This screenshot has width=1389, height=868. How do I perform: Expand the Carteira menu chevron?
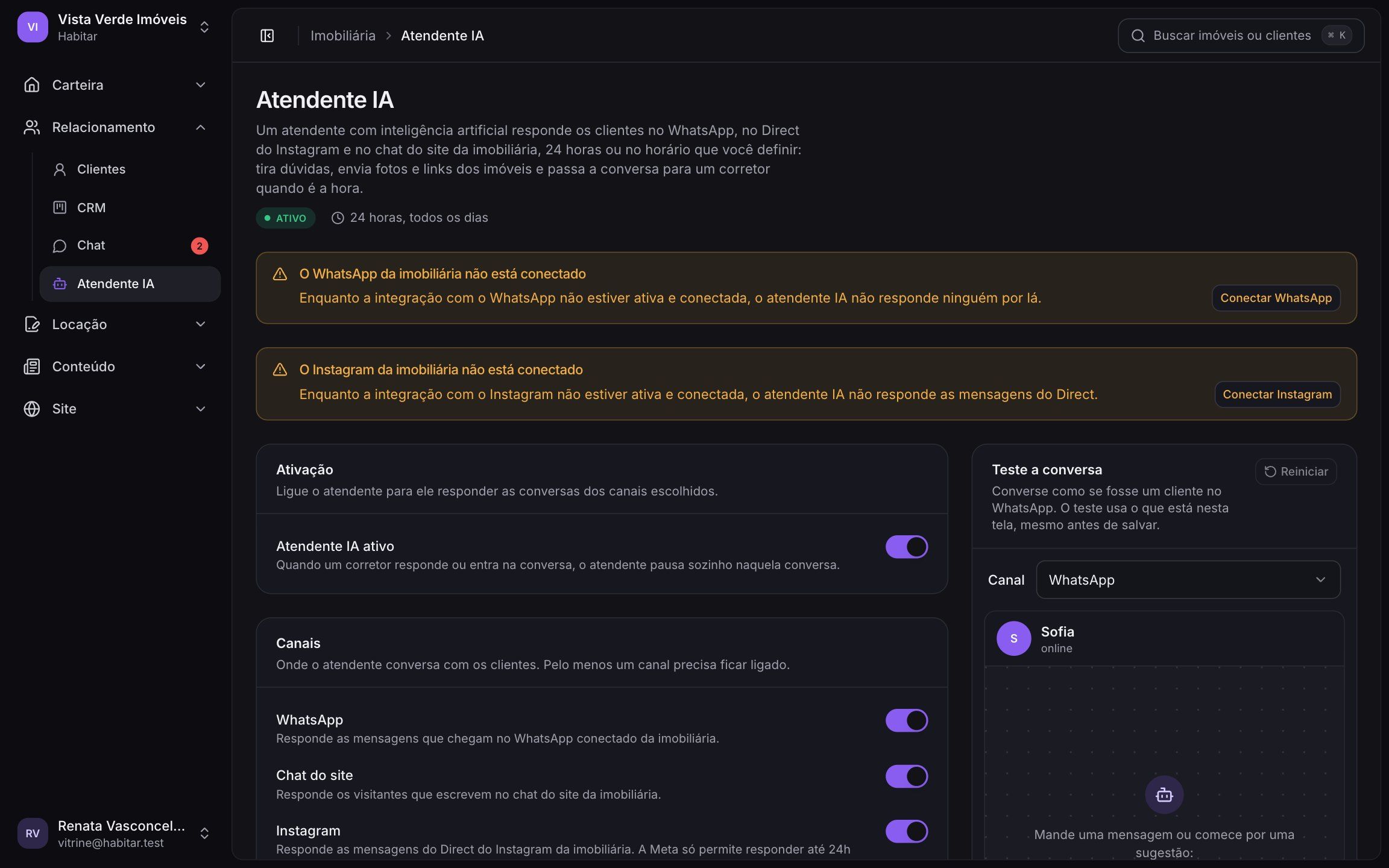[201, 85]
